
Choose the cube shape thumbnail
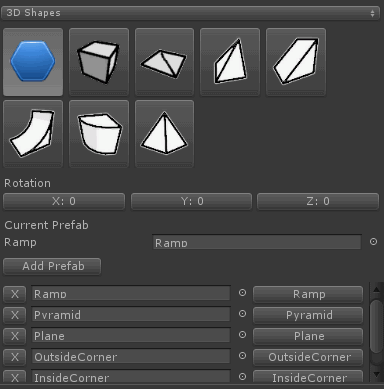click(99, 62)
